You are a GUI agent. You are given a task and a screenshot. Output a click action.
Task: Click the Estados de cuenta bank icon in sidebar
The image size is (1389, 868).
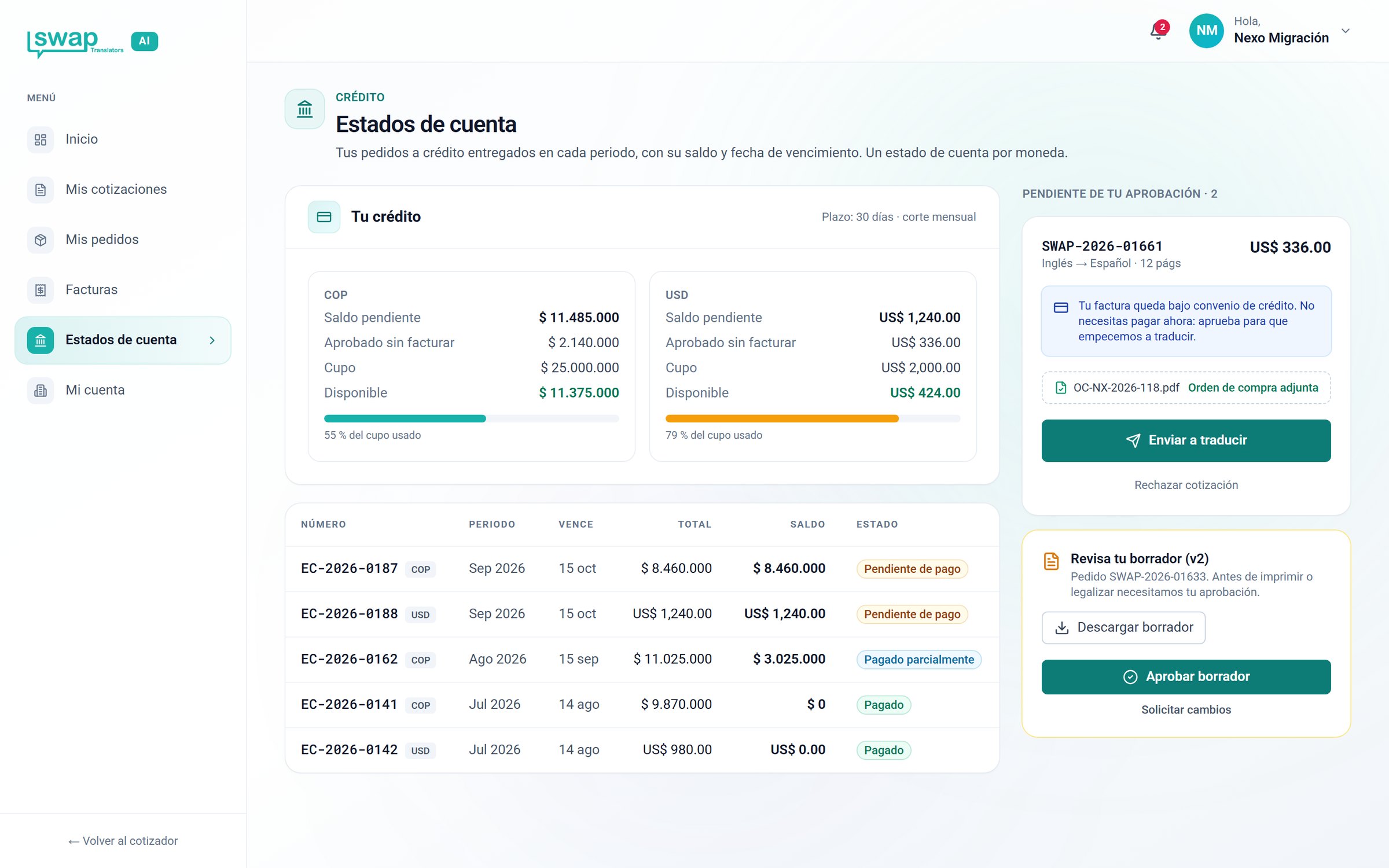click(41, 340)
